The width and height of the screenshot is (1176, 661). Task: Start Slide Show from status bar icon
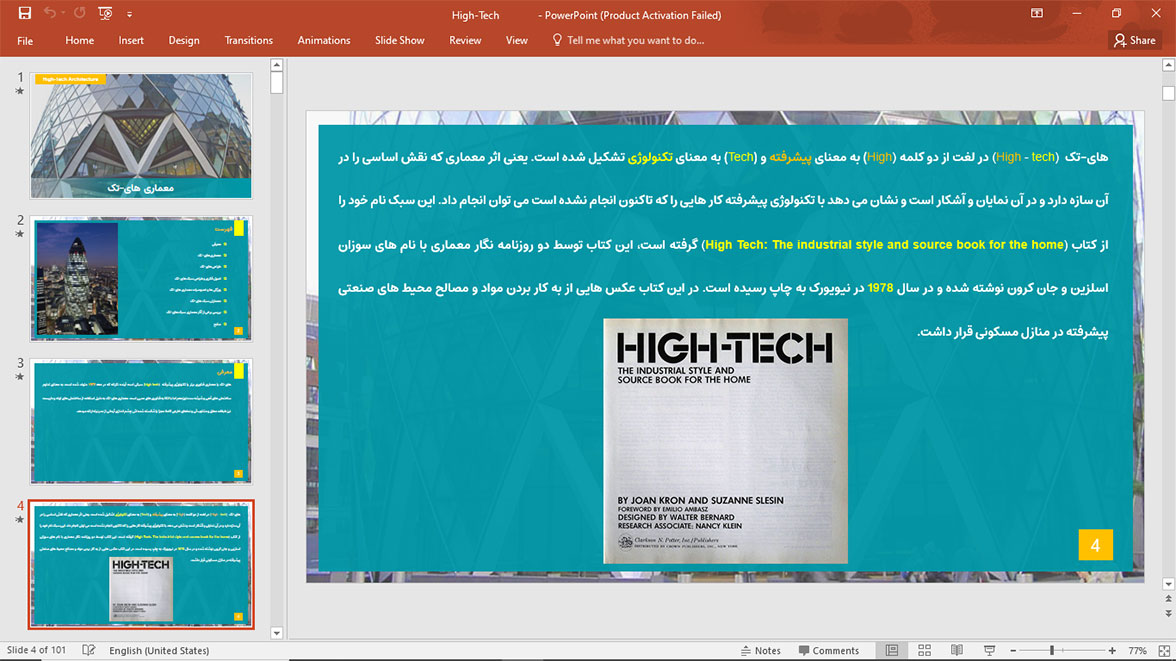tap(989, 650)
